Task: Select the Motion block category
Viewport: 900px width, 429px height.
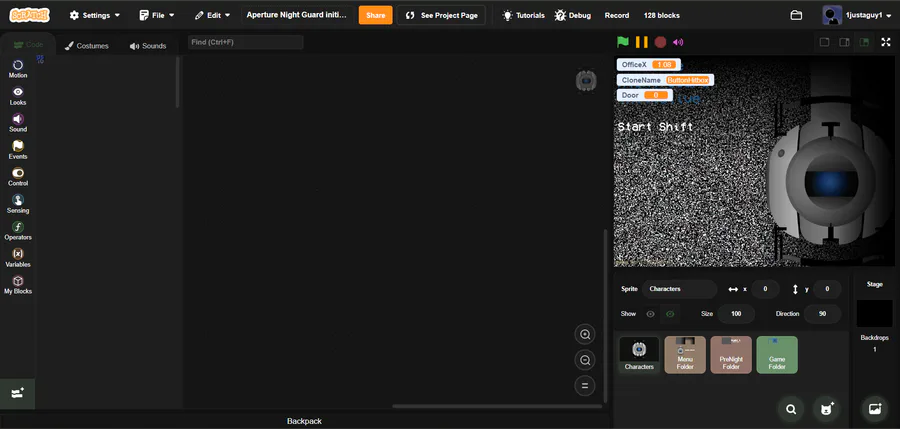Action: (x=18, y=69)
